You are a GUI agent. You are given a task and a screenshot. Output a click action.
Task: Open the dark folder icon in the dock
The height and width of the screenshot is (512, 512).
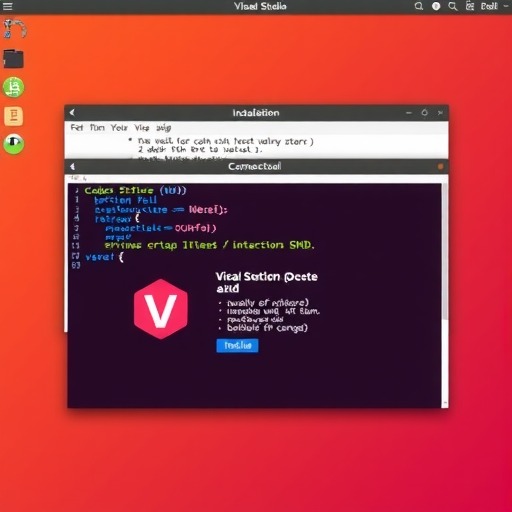pos(13,59)
